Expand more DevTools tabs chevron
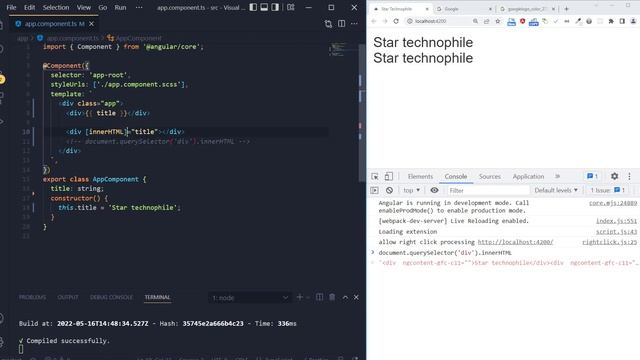This screenshot has height=360, width=640. tap(558, 176)
